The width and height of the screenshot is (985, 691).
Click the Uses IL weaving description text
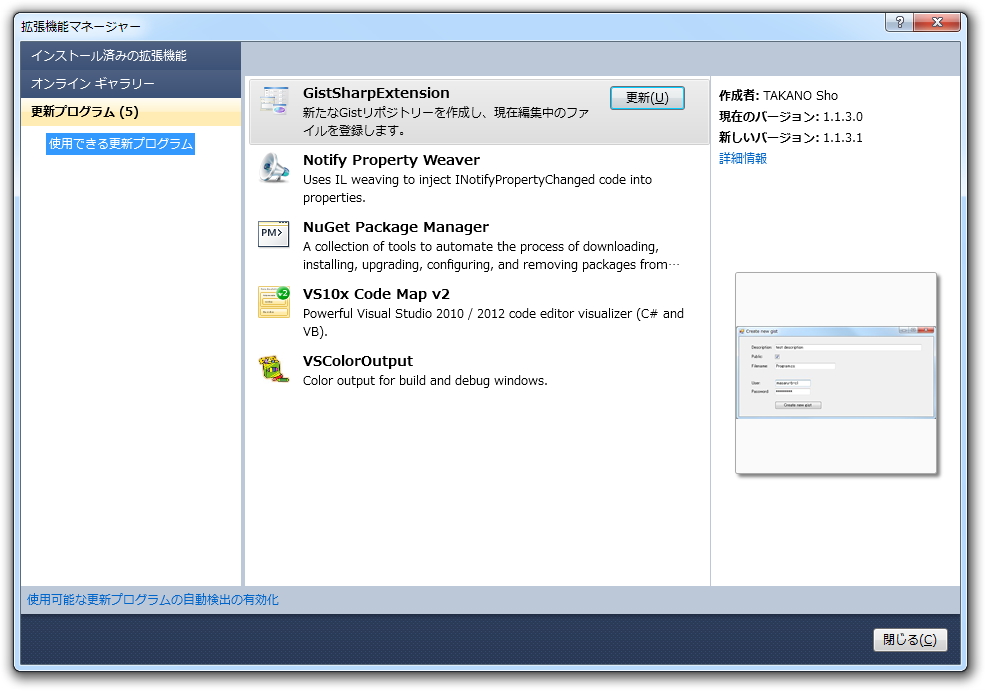[477, 188]
